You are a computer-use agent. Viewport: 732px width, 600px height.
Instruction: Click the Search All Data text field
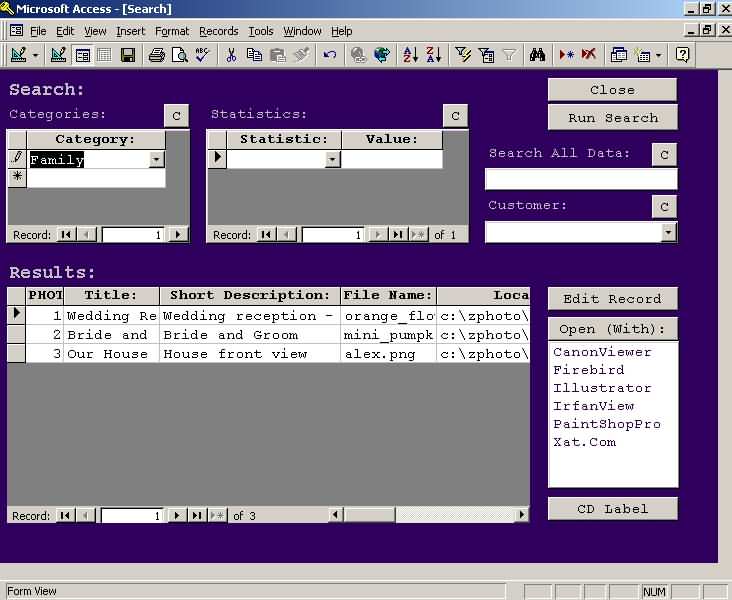coord(580,180)
